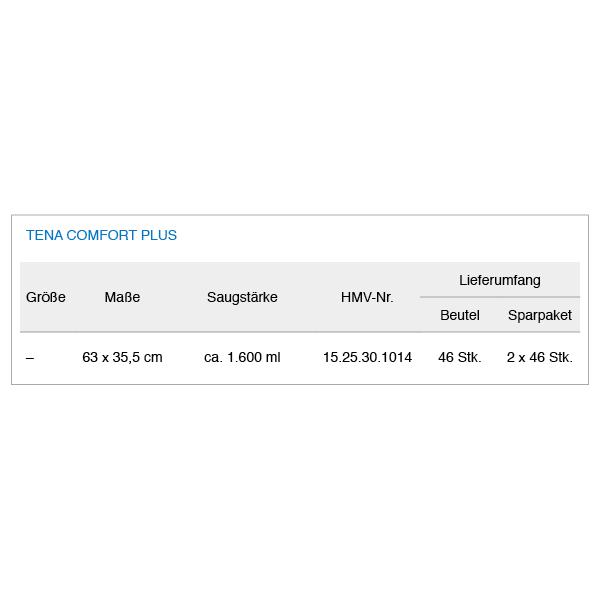Click empty header area between Saugstärke and HMV-Nr.
Screen dimensions: 600x600
[x=309, y=297]
